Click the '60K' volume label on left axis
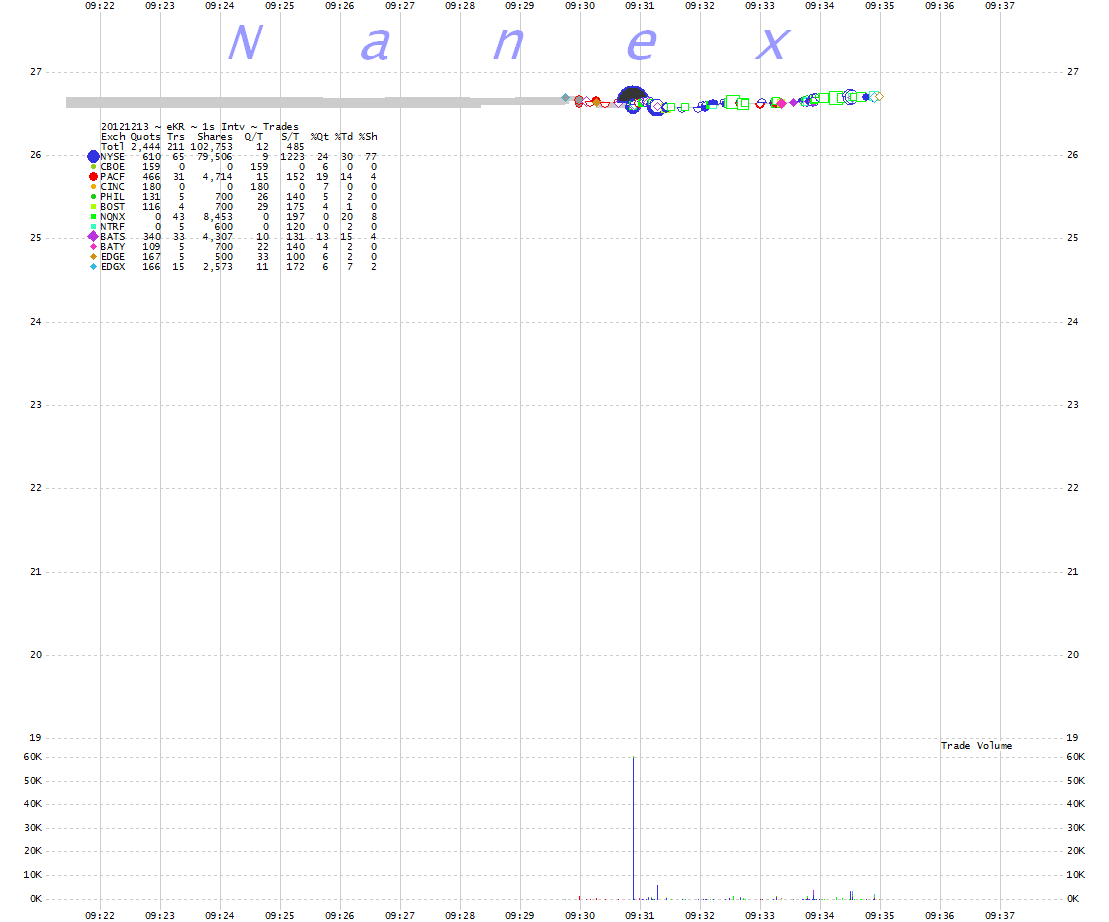Viewport: 1109px width, 922px height. point(33,757)
